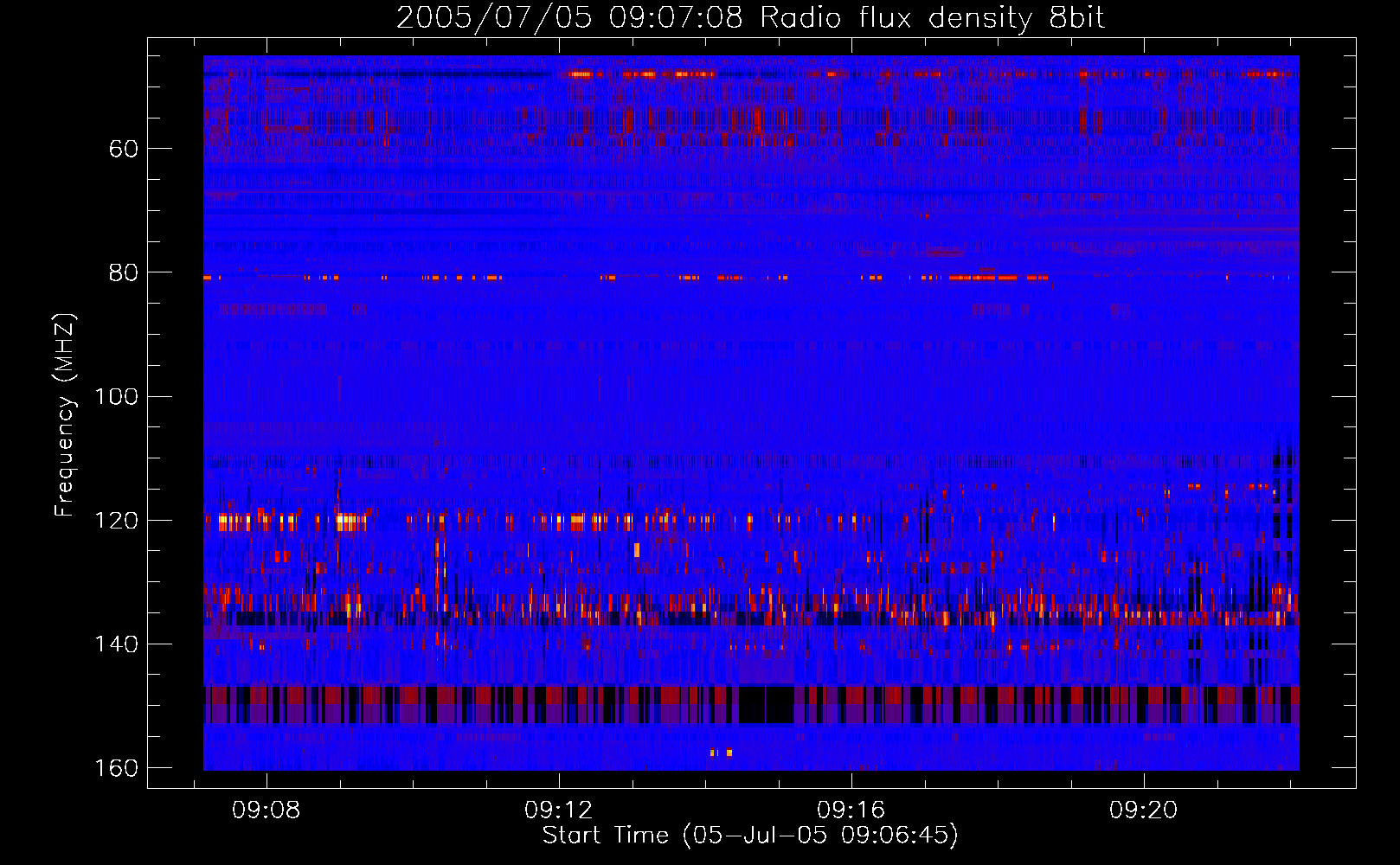Click the 09:08 time tick label
Screen dimensions: 1400x865
(267, 811)
